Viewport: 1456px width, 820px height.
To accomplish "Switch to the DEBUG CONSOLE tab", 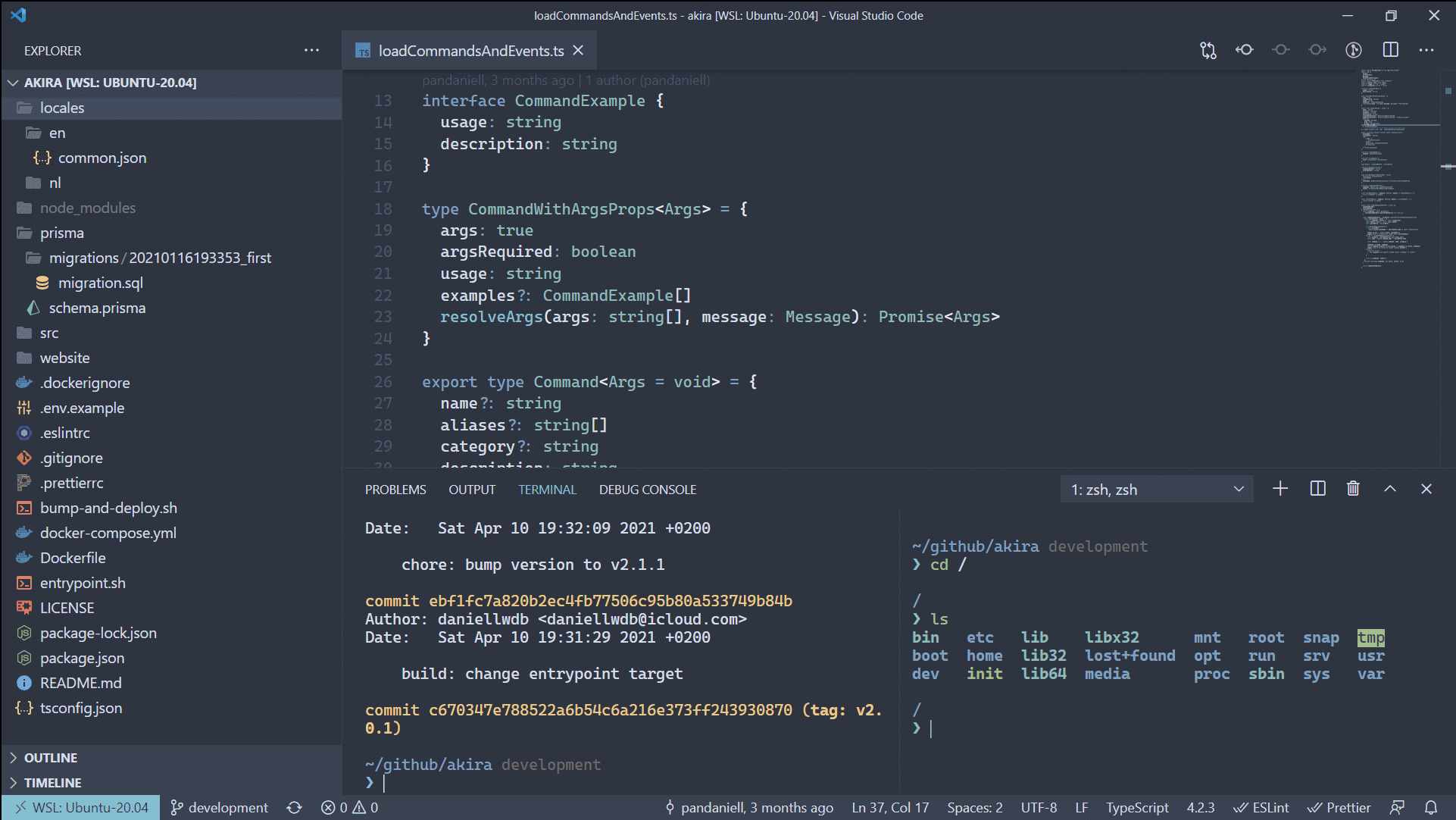I will pos(648,490).
